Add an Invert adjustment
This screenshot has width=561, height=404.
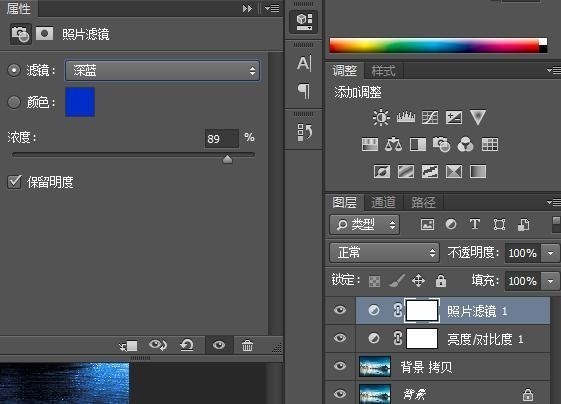point(382,171)
